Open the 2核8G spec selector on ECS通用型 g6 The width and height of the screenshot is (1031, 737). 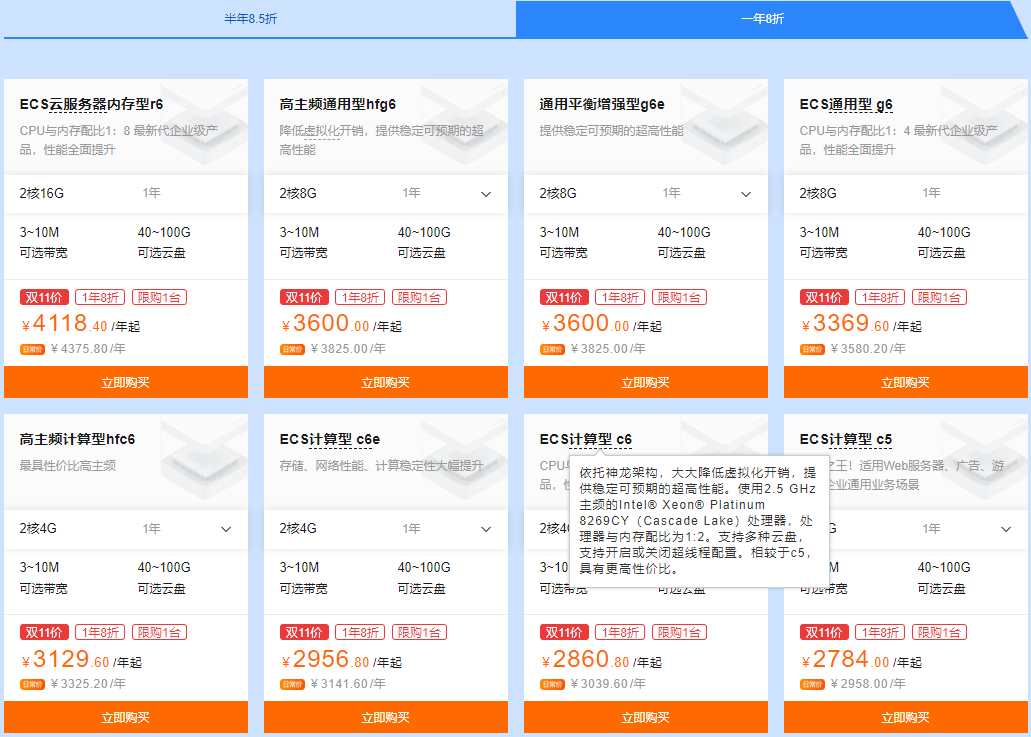point(905,193)
